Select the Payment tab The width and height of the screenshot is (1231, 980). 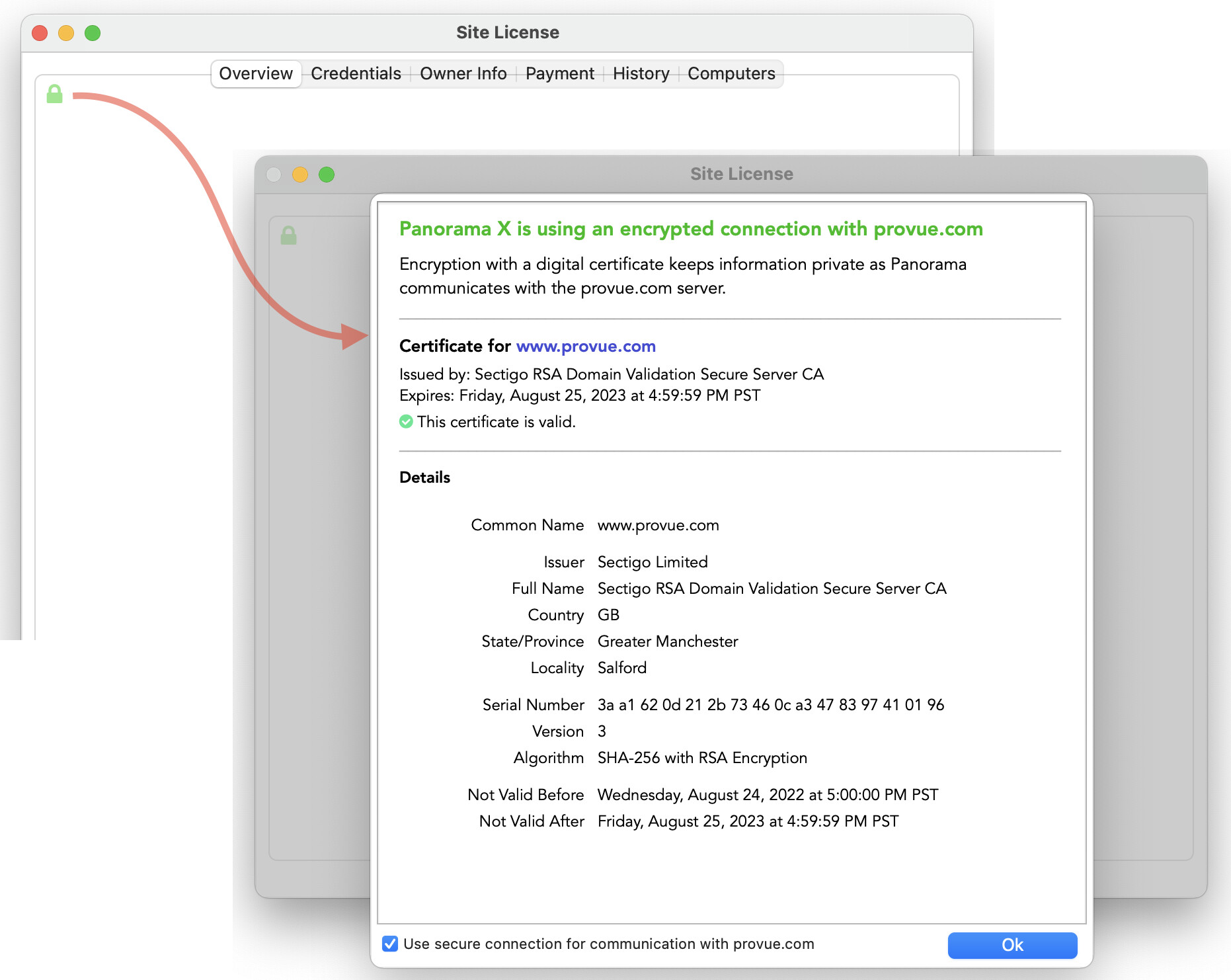point(560,73)
